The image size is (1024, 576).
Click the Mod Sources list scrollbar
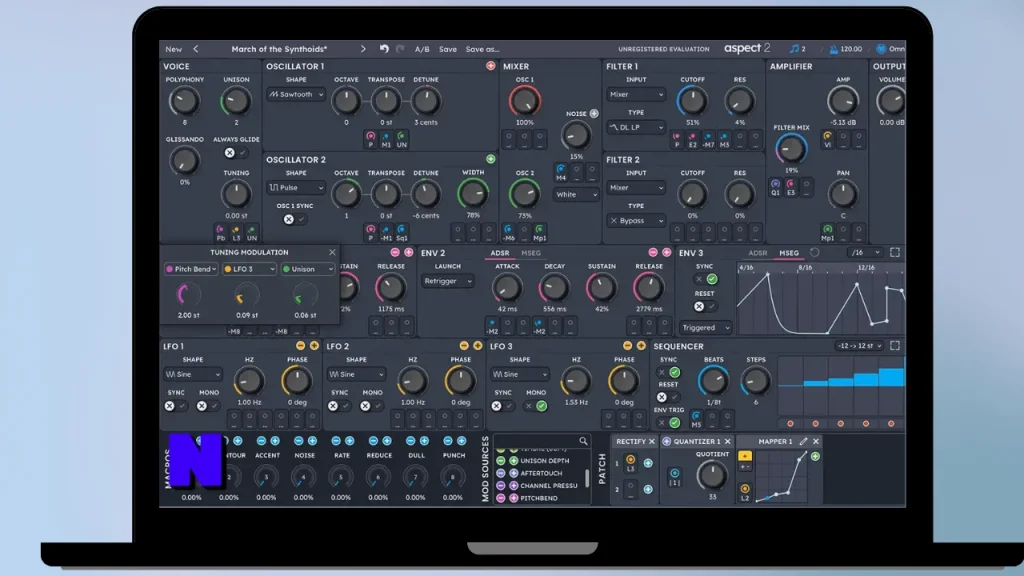pos(587,477)
